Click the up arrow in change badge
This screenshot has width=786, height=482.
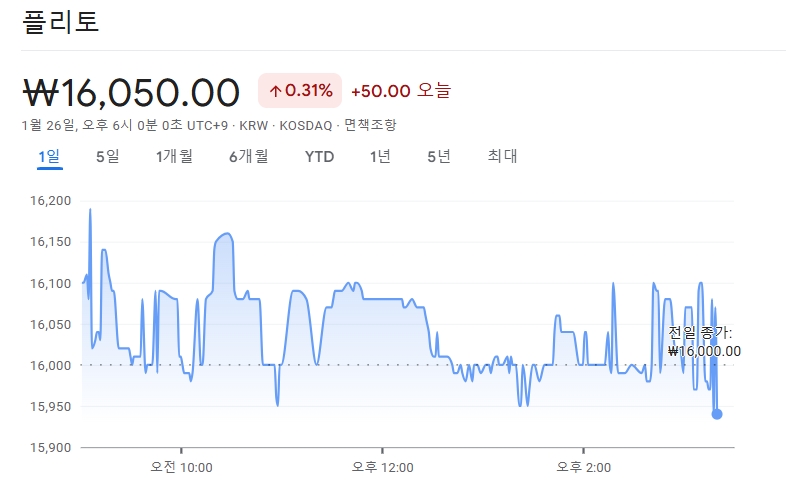pyautogui.click(x=275, y=91)
